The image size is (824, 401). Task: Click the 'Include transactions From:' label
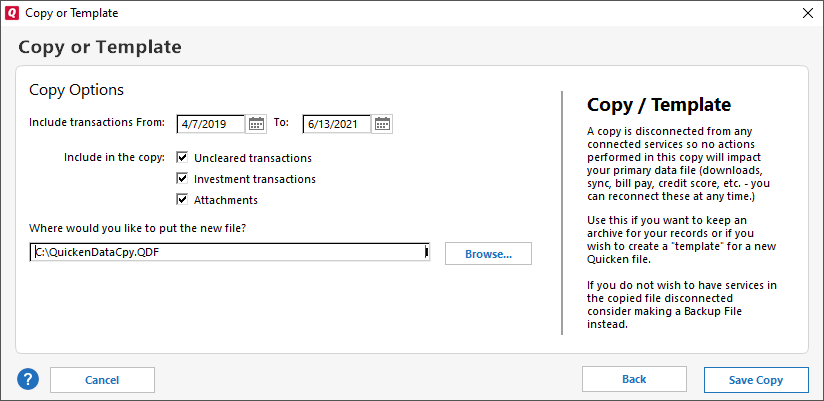[x=96, y=124]
